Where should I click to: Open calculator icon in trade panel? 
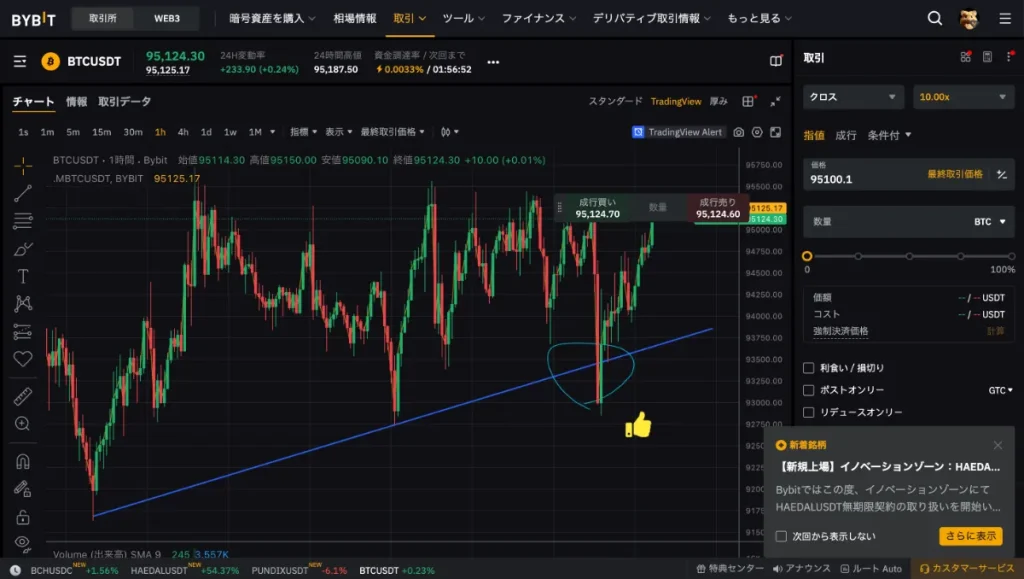987,57
